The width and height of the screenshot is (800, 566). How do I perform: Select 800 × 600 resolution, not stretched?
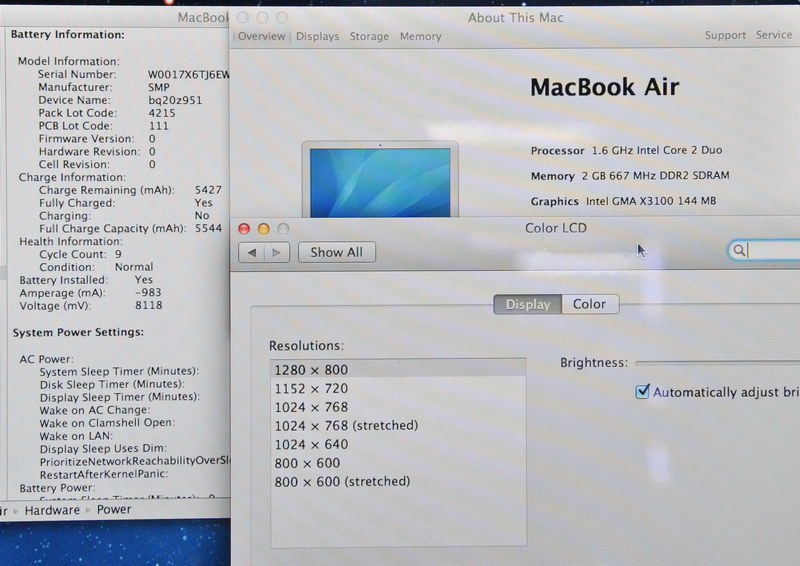398,463
